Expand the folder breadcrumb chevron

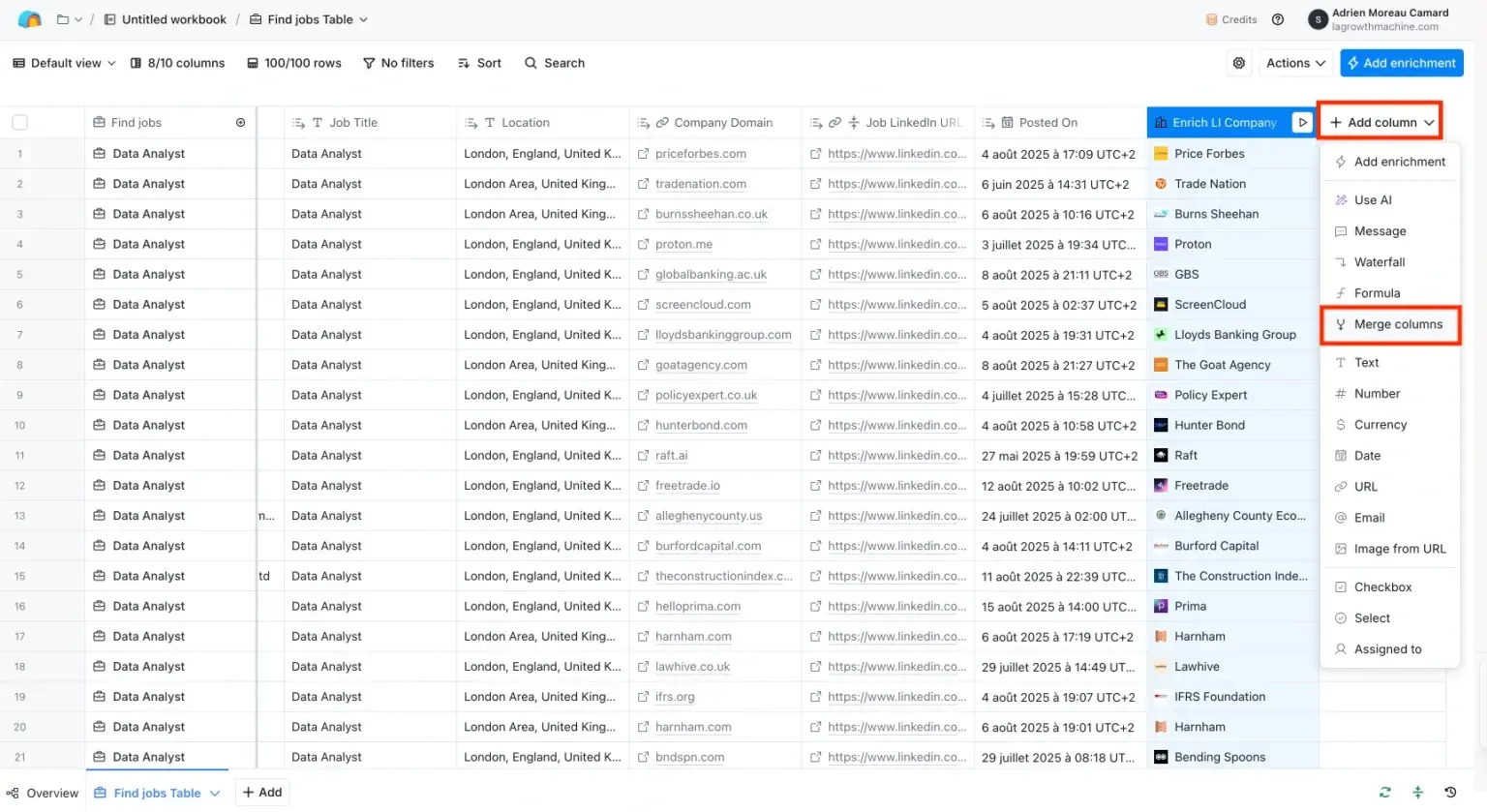click(78, 19)
